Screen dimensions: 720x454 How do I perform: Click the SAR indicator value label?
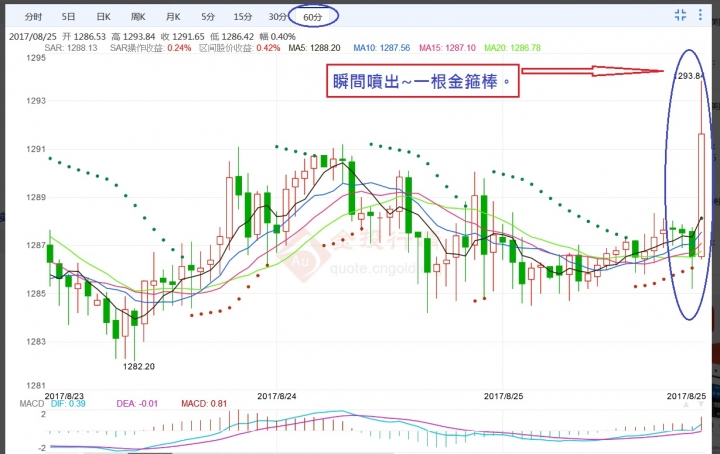click(71, 48)
